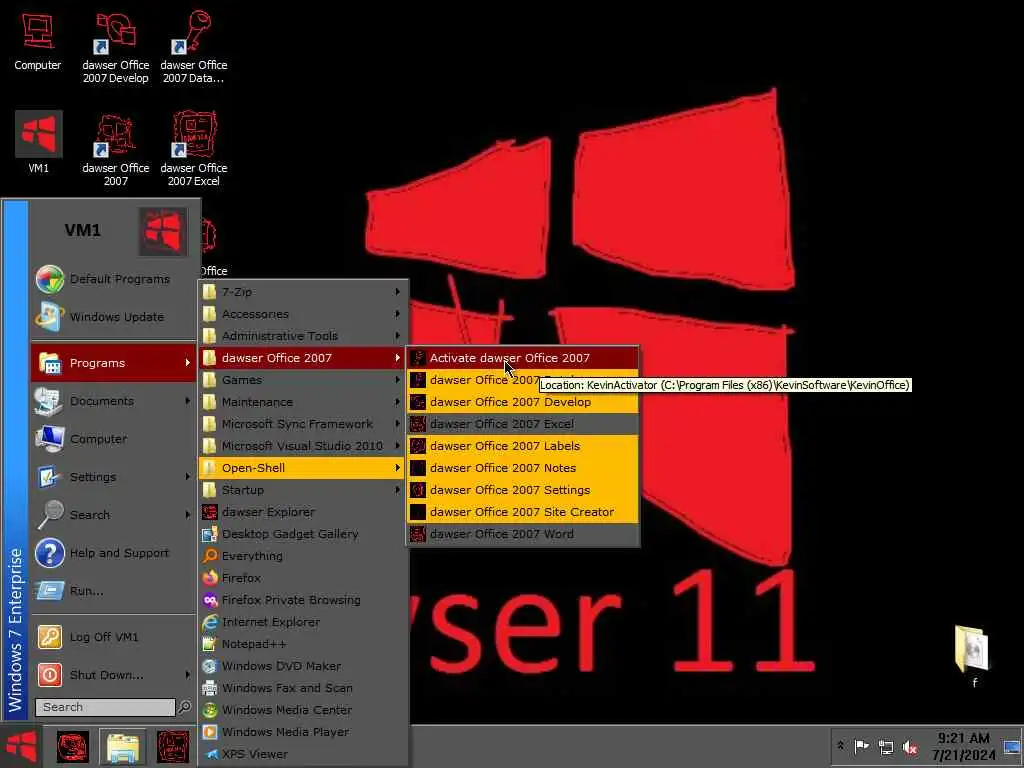Click the file explorer folder taskbar icon
The width and height of the screenshot is (1024, 768).
(123, 747)
